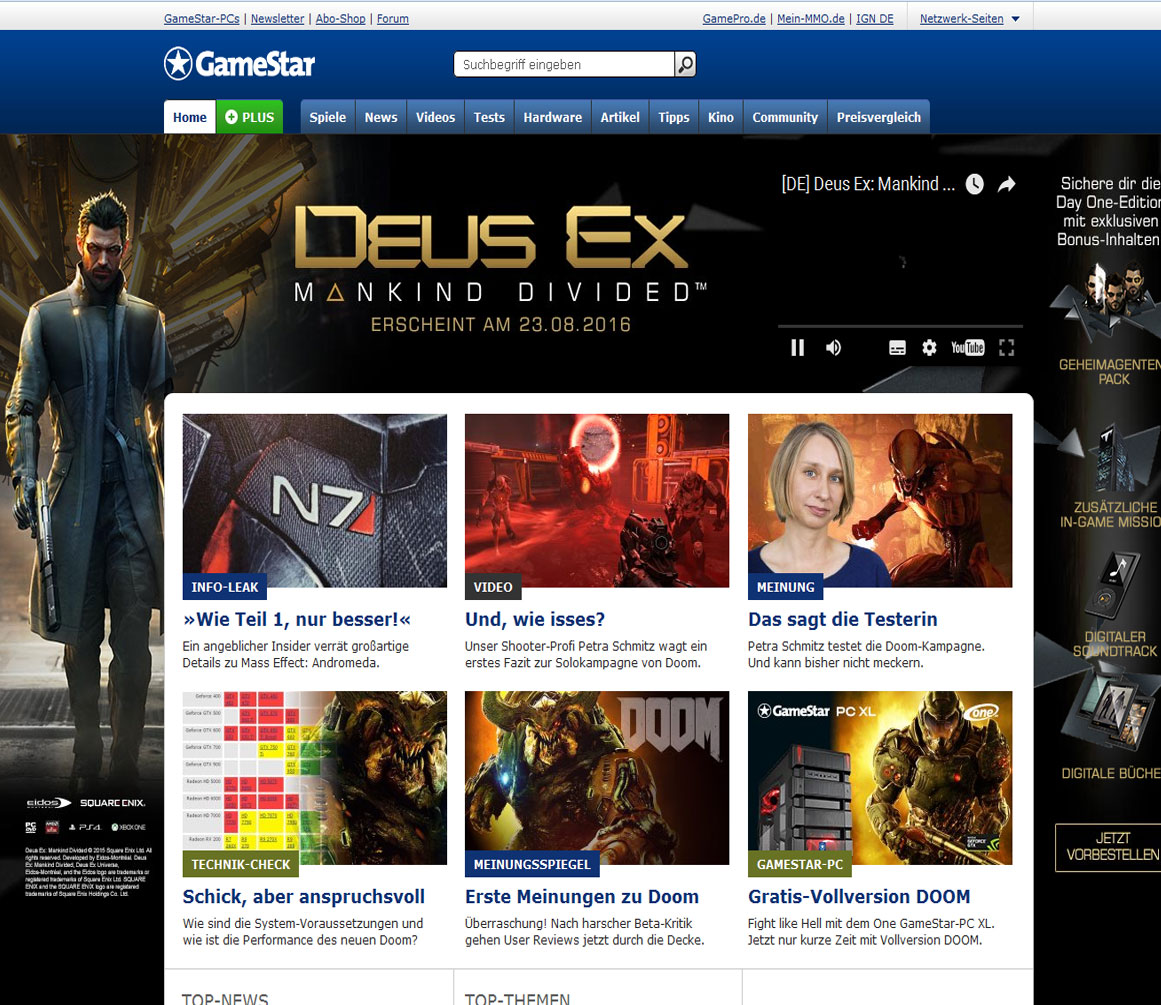Click the Jetzt Vorbestellen button

(1108, 847)
